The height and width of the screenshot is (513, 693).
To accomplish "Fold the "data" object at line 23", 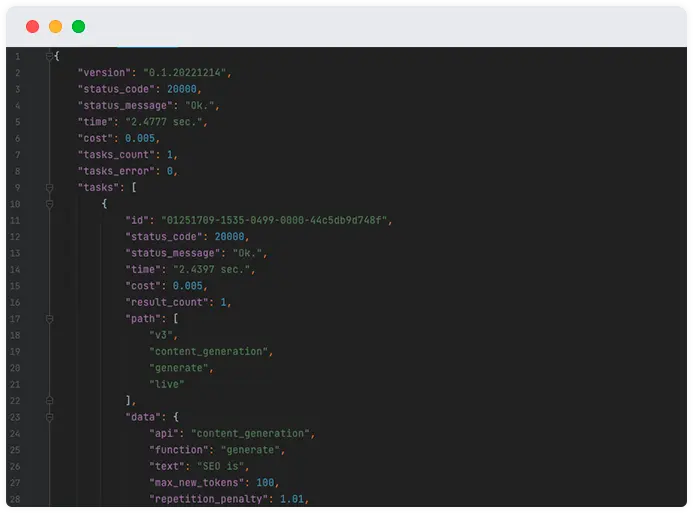I will tap(50, 417).
